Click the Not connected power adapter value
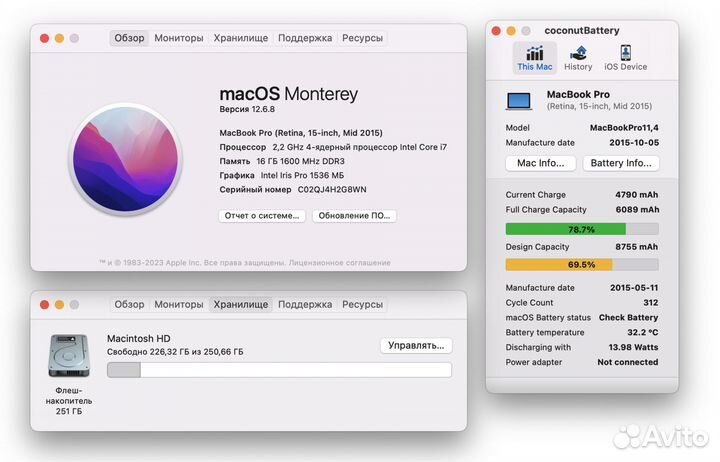Screen dimensions: 720x462 [628, 362]
